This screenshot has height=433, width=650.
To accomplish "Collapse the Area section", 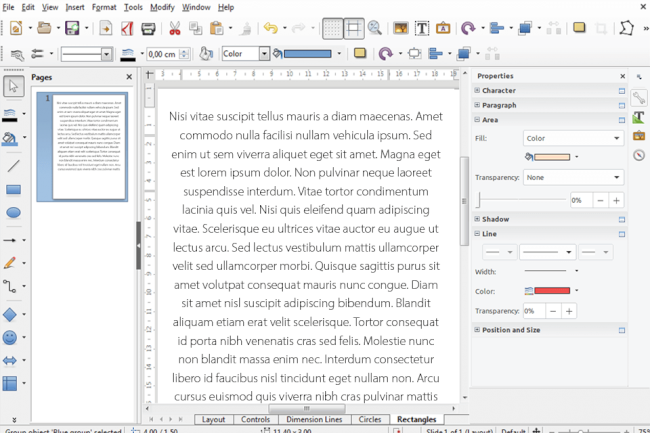I will [477, 120].
